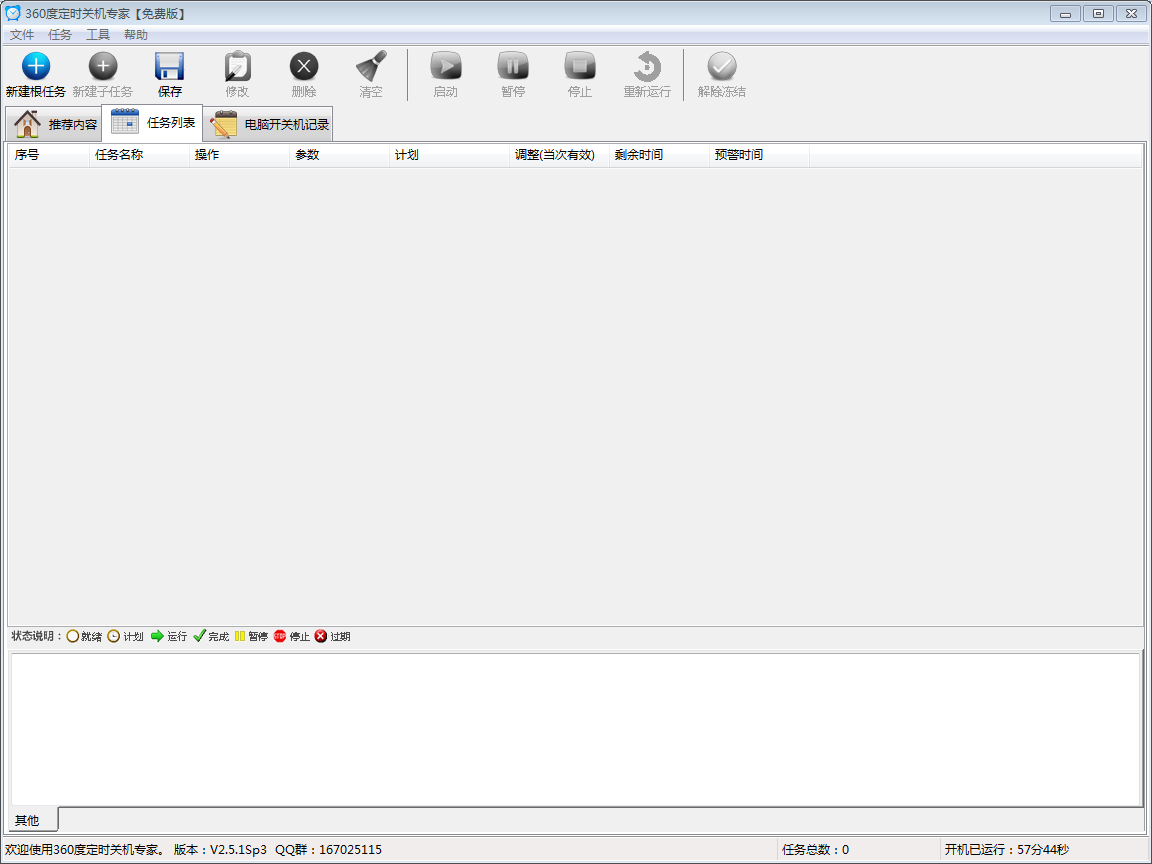This screenshot has height=864, width=1152.
Task: Switch to the 电脑开关机记录 tab
Action: 270,125
